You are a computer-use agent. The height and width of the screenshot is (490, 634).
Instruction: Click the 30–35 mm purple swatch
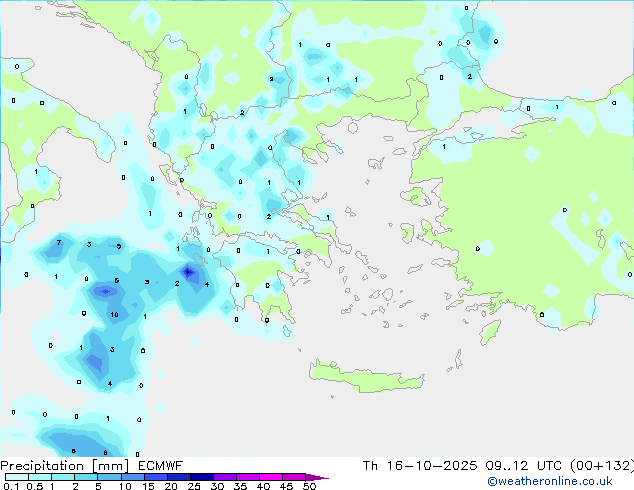pyautogui.click(x=225, y=477)
